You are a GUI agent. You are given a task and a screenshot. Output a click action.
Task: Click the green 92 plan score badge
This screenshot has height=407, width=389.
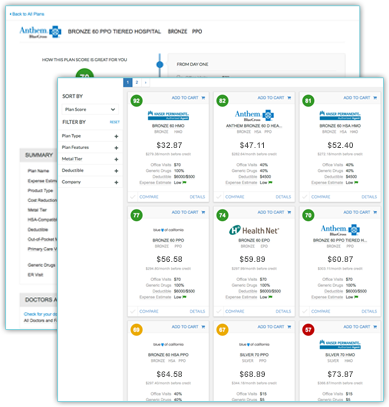pyautogui.click(x=137, y=101)
